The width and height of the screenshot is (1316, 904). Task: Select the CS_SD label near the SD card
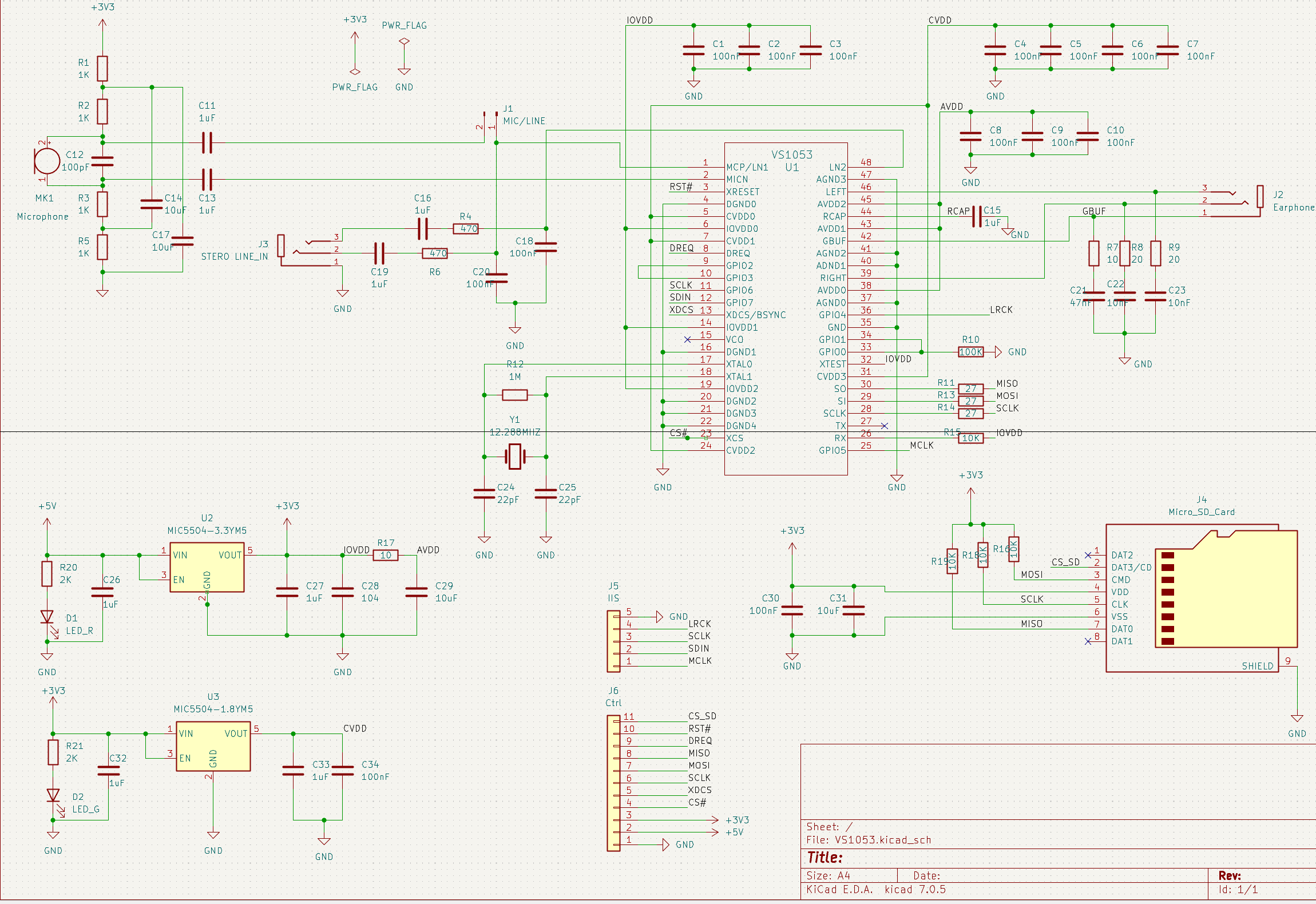1065,562
